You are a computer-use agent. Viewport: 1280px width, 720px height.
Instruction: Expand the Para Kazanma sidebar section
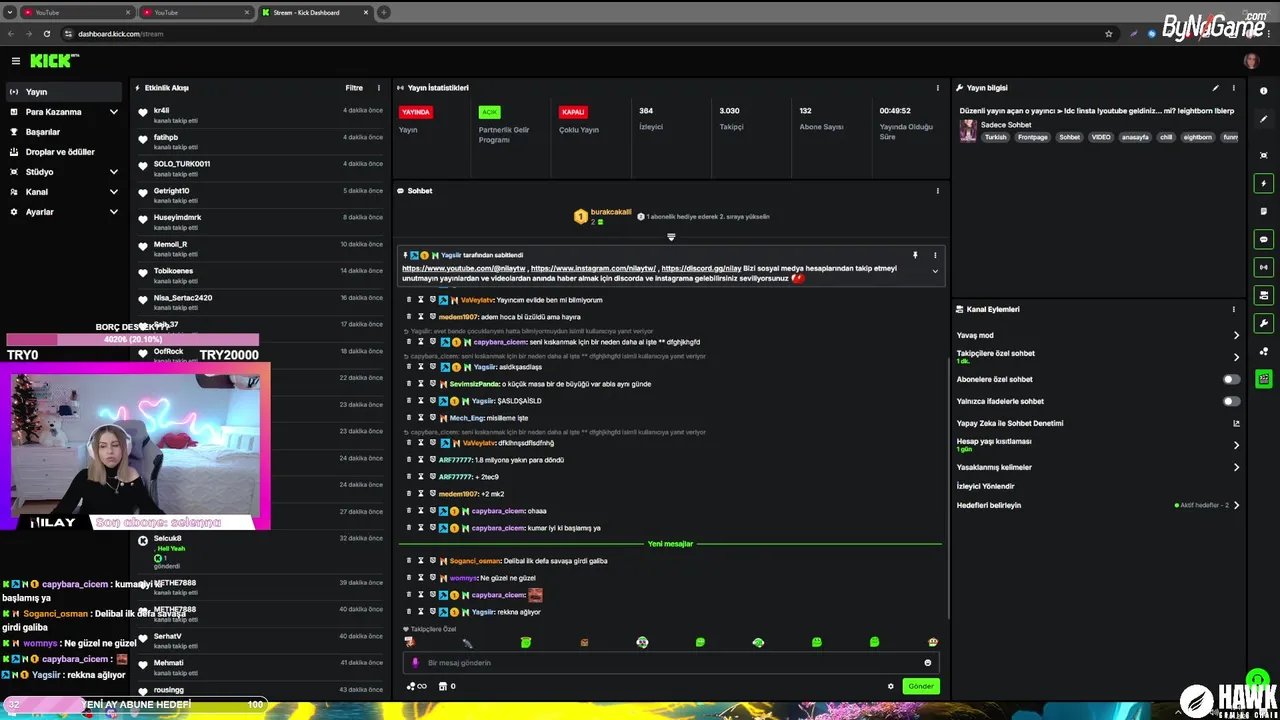[x=64, y=112]
